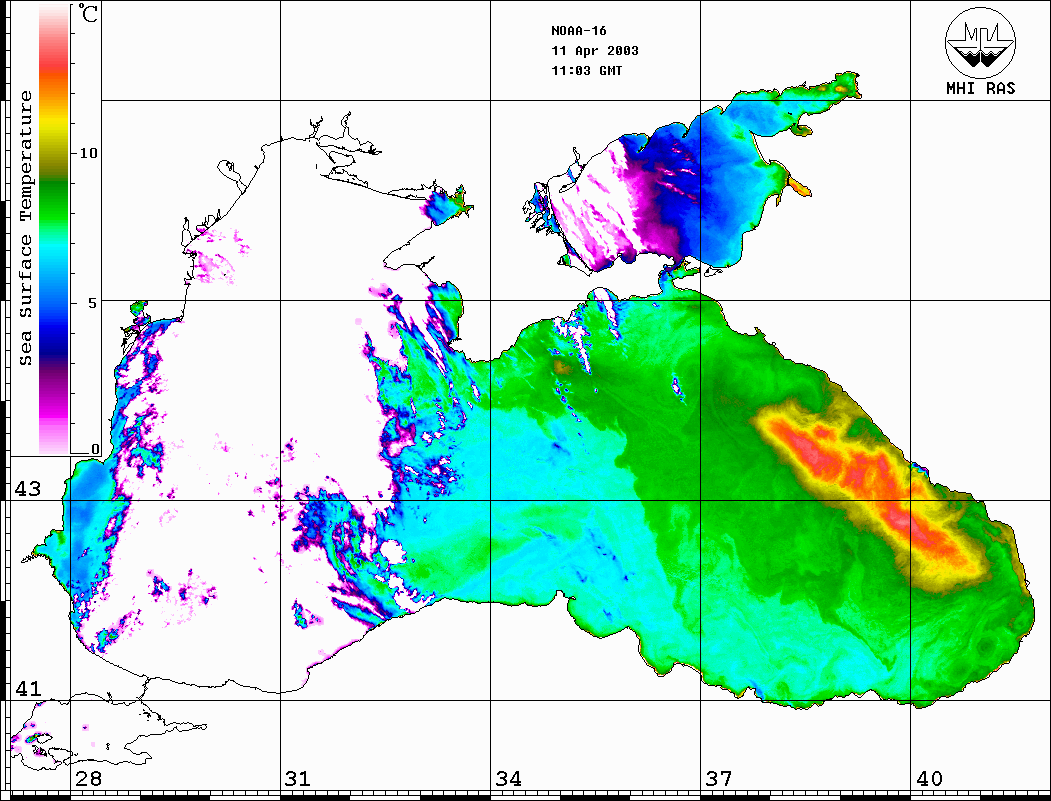Click the longitude label 31
Image resolution: width=1051 pixels, height=801 pixels.
298,779
